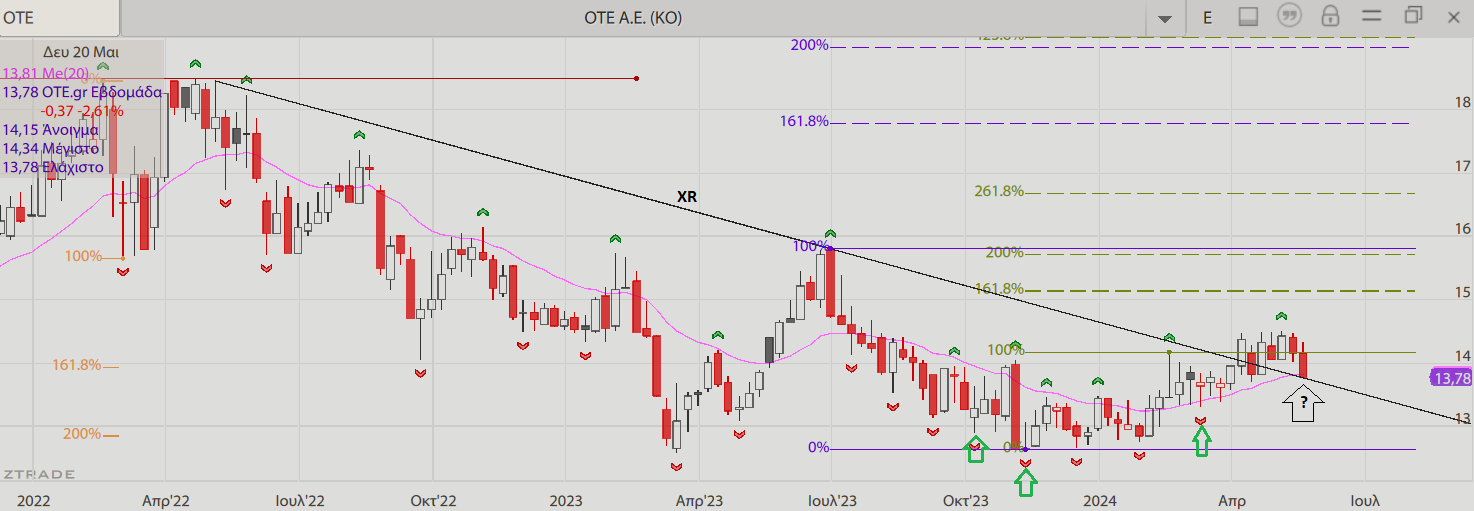Click the purple 161.8% Fibonacci label
This screenshot has width=1474, height=511.
point(804,121)
